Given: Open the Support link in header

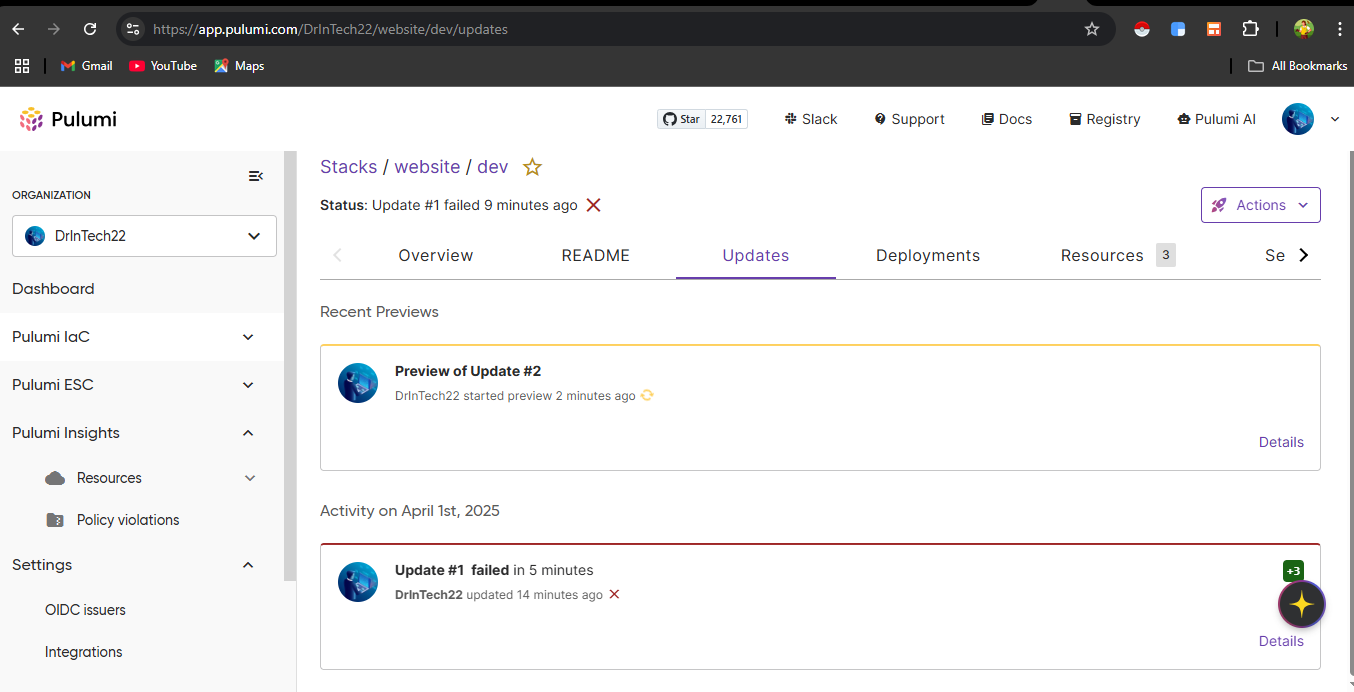Looking at the screenshot, I should [x=909, y=119].
